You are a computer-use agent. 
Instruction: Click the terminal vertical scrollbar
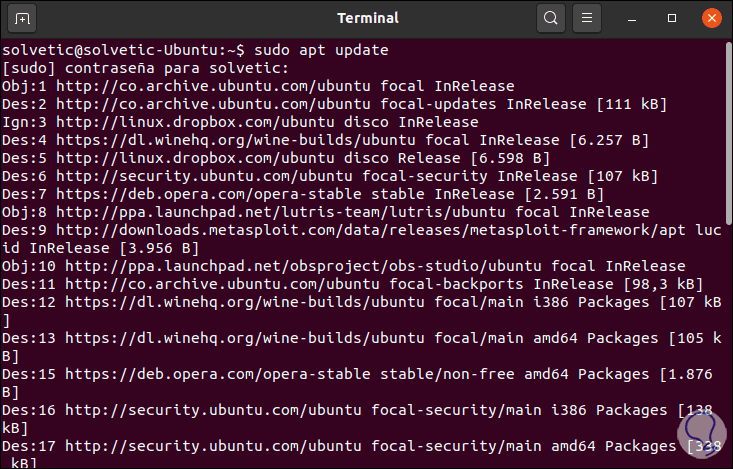coord(728,250)
